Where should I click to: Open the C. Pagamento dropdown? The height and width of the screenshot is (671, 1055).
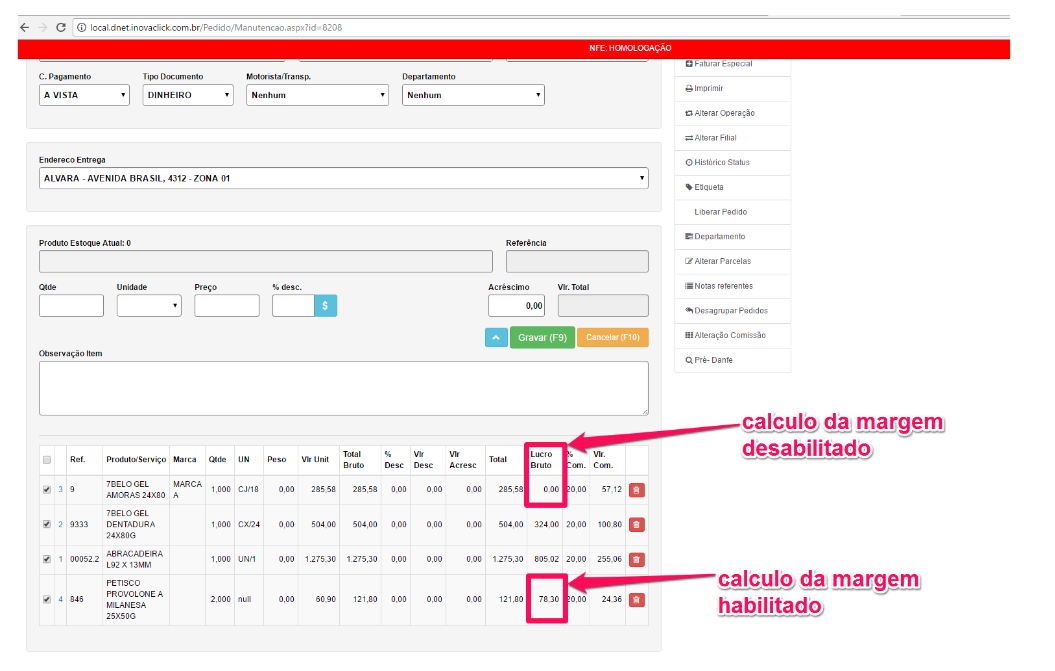[84, 95]
